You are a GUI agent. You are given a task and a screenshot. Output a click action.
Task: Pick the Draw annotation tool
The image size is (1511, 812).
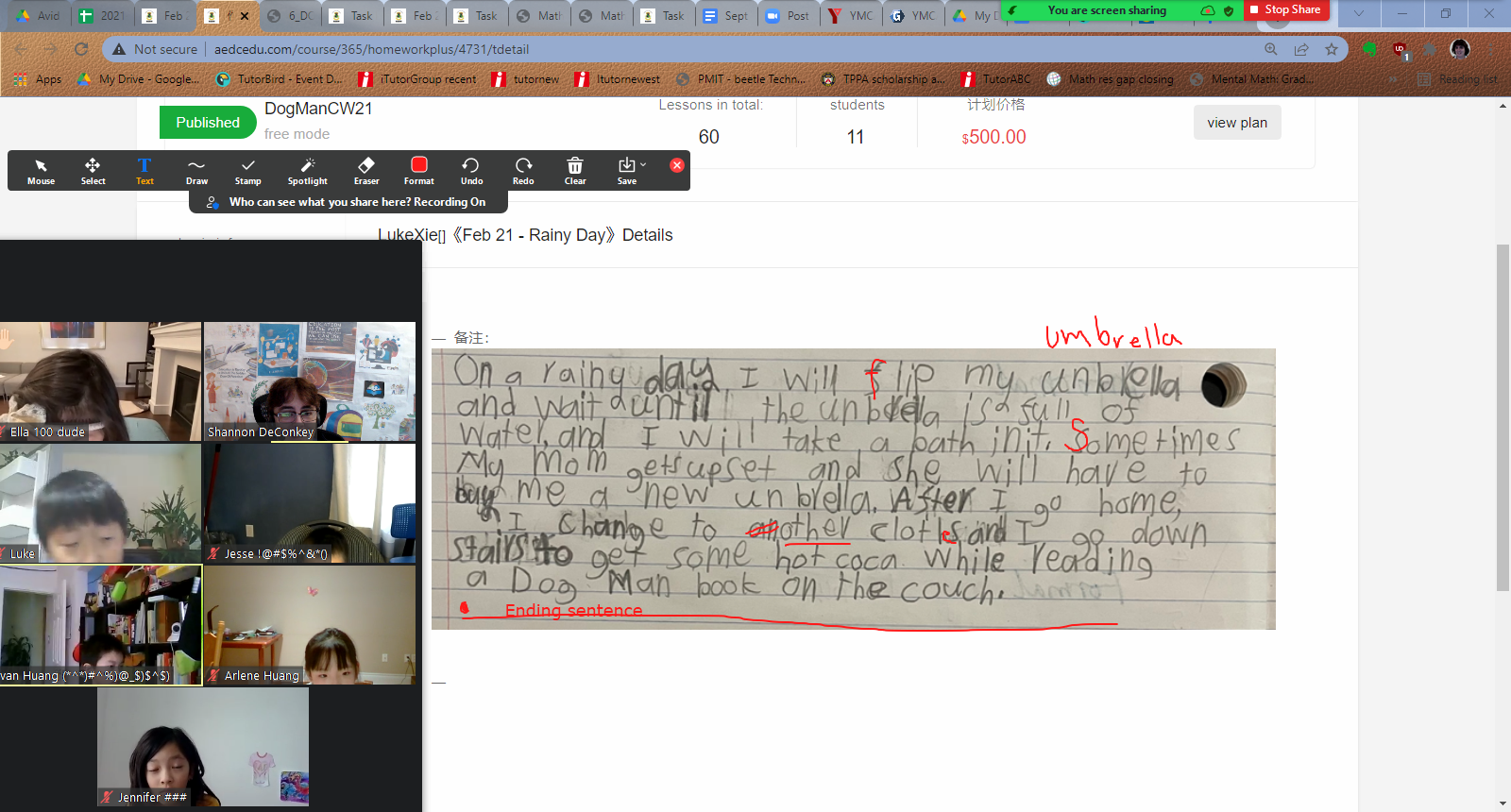tap(196, 171)
